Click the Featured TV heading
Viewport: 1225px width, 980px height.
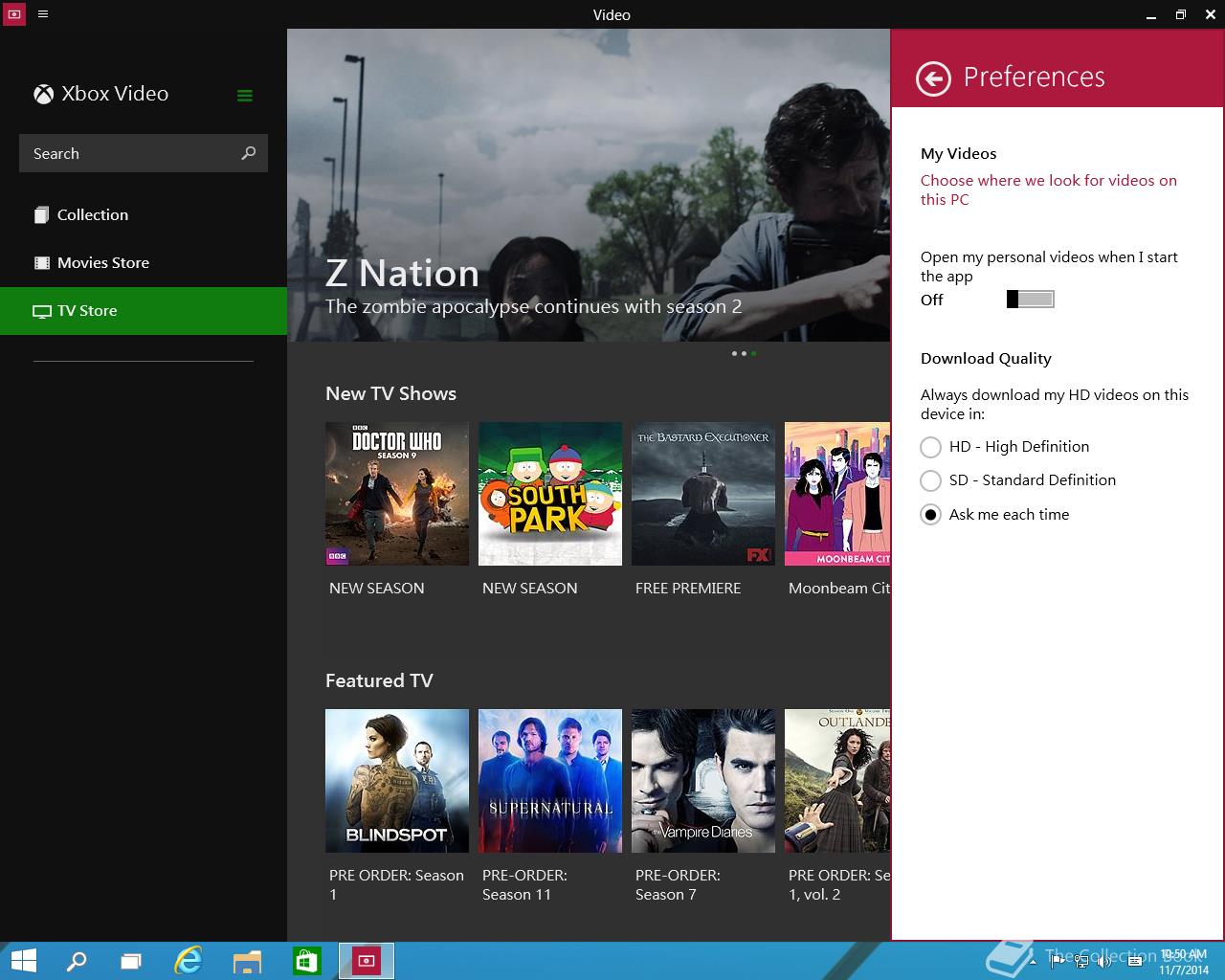(x=379, y=681)
